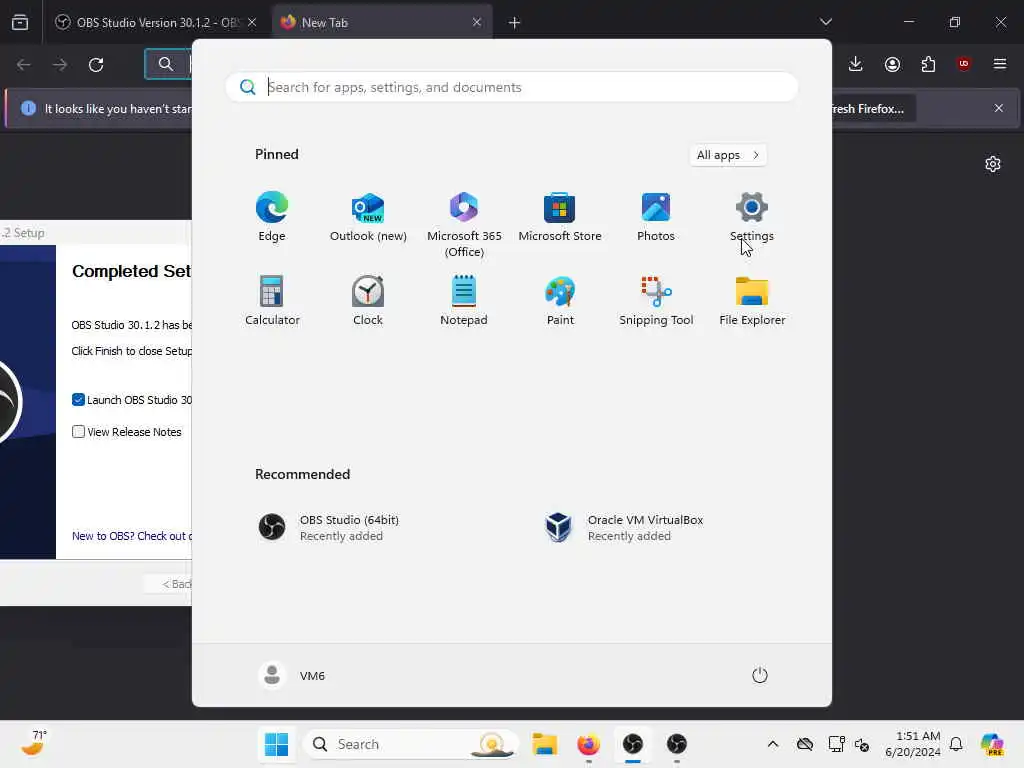1024x768 pixels.
Task: Click uBlock Origin toolbar icon
Action: [x=964, y=64]
